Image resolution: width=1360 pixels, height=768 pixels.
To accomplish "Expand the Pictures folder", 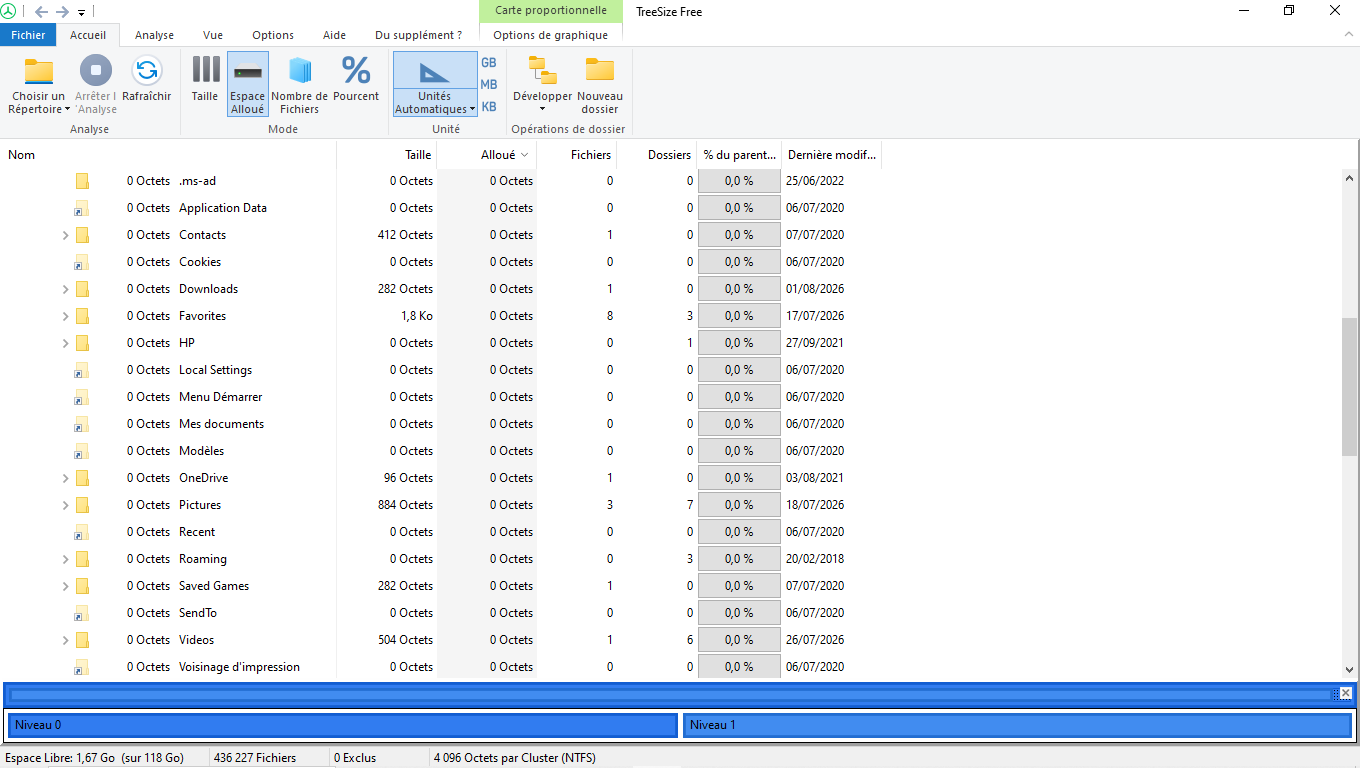I will 66,505.
